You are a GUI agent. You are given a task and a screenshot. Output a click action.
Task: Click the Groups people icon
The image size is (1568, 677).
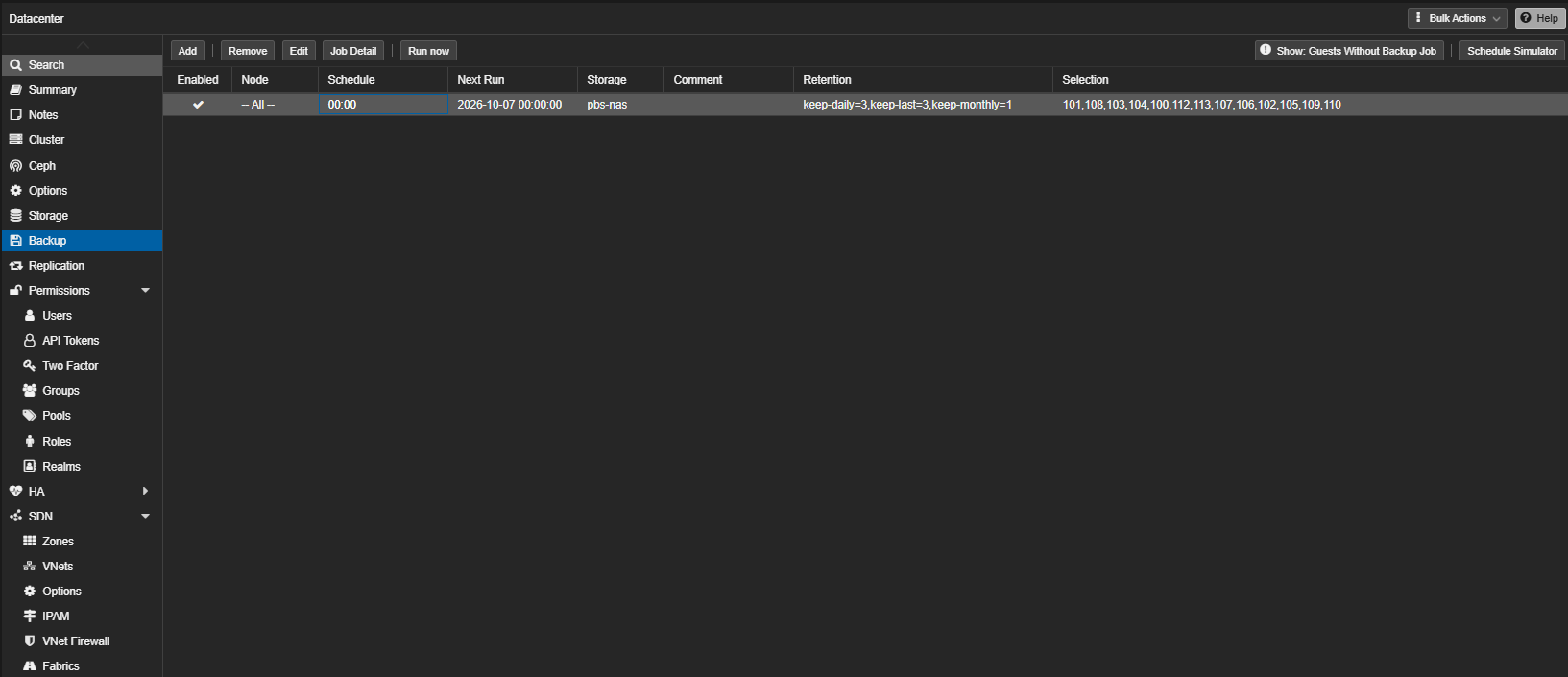30,391
